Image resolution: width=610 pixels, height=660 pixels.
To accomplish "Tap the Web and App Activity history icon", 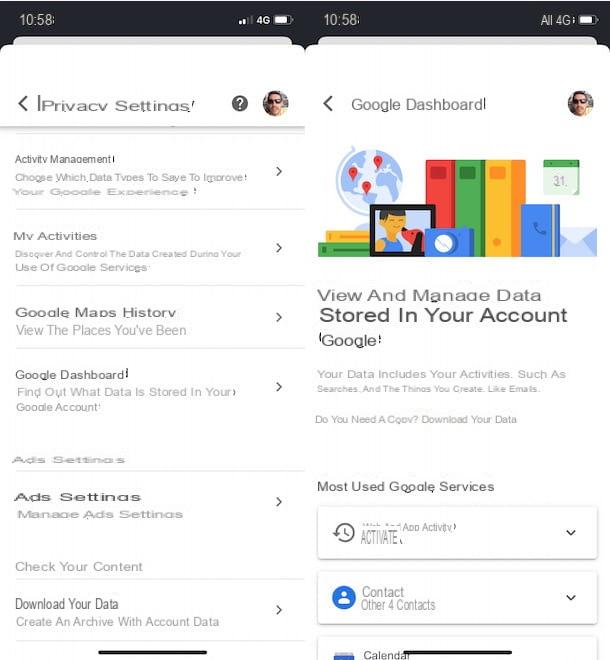I will (x=344, y=532).
